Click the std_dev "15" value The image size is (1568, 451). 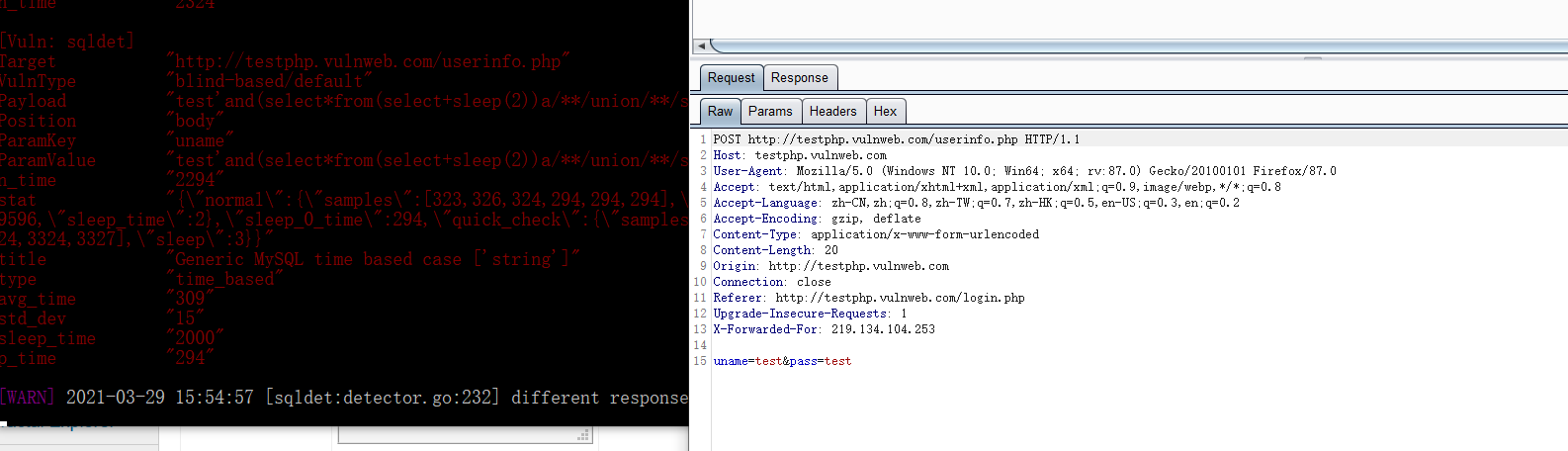tap(186, 318)
